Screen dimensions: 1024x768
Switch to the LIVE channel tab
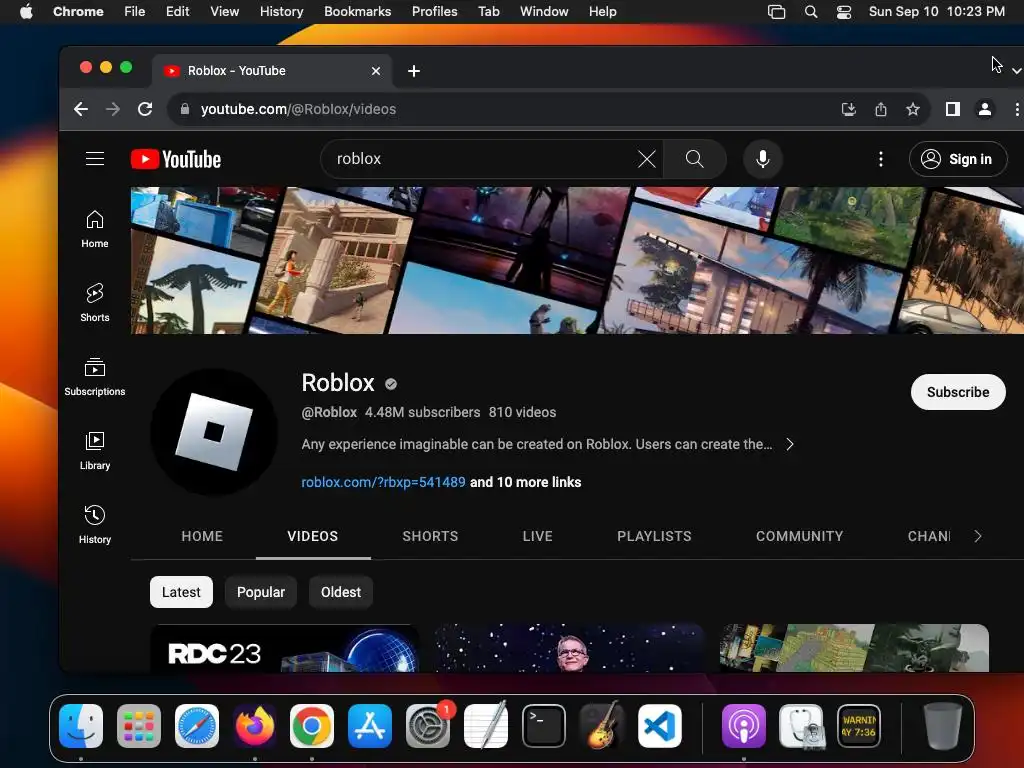[x=537, y=536]
